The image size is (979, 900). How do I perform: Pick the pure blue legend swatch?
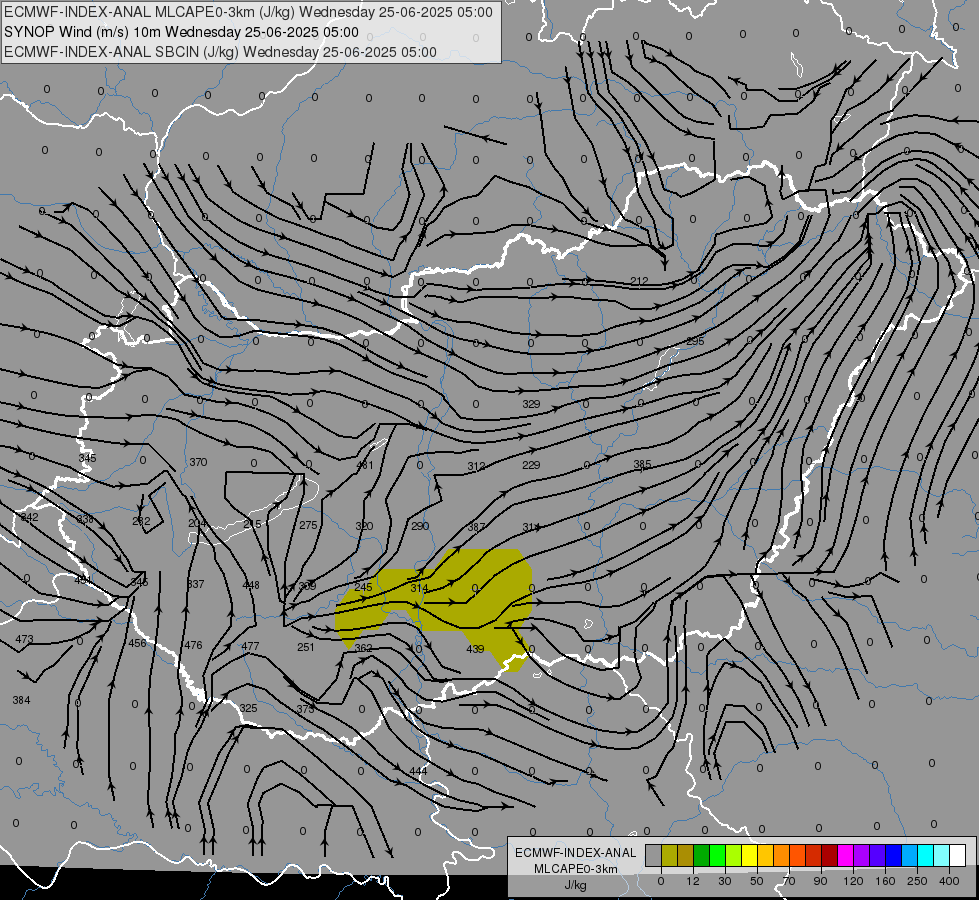coord(893,856)
